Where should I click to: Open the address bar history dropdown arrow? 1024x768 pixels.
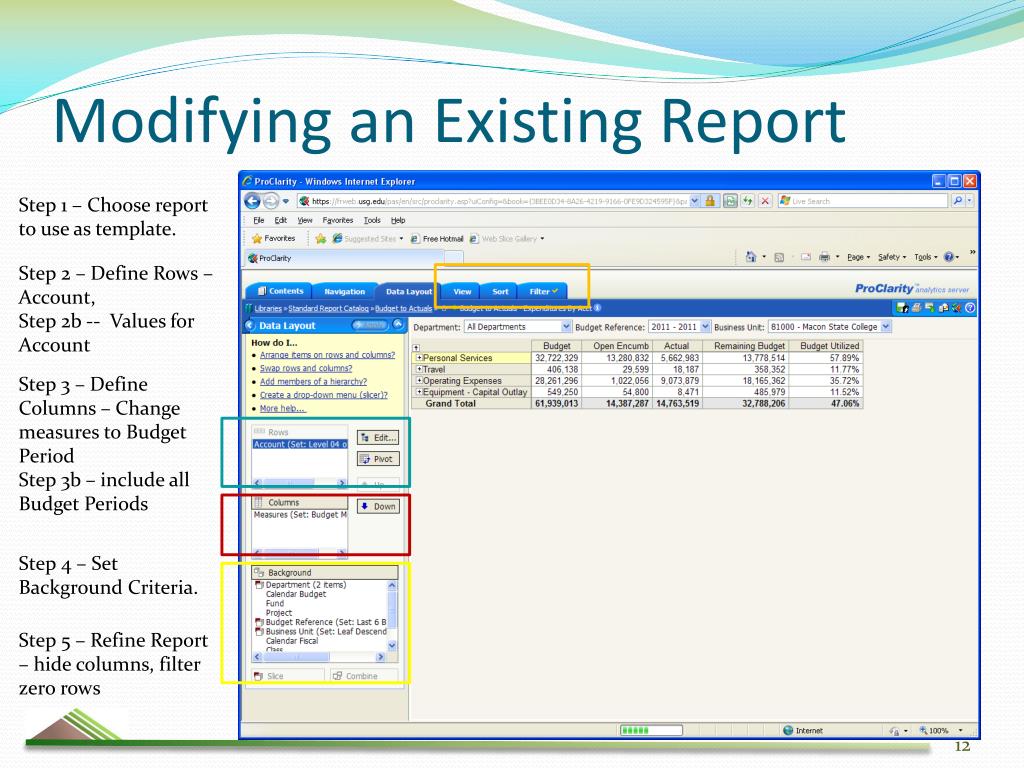point(695,201)
